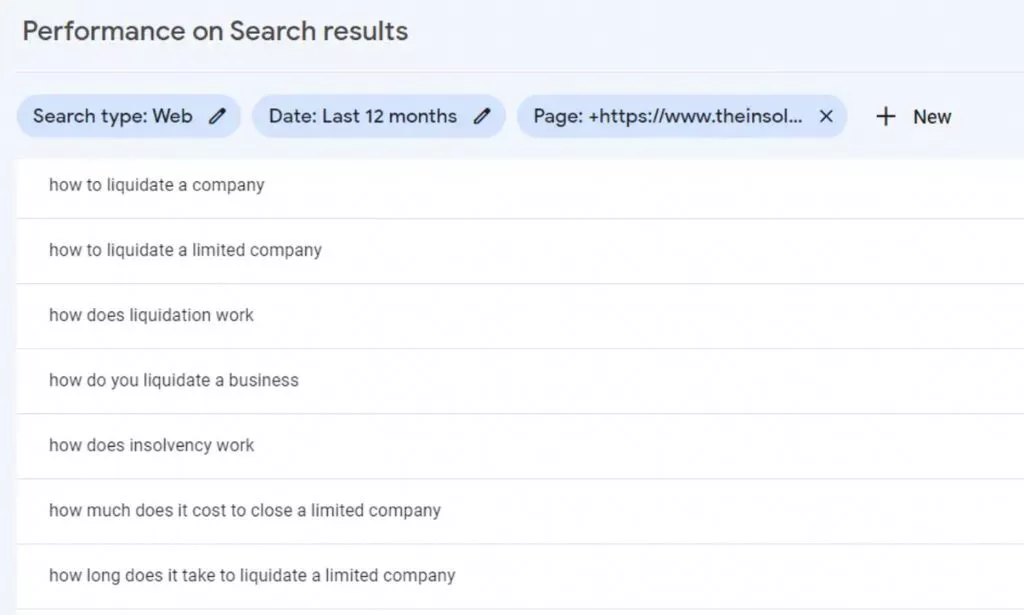Click the pencil icon on Search type filter
Image resolution: width=1024 pixels, height=615 pixels.
point(218,116)
